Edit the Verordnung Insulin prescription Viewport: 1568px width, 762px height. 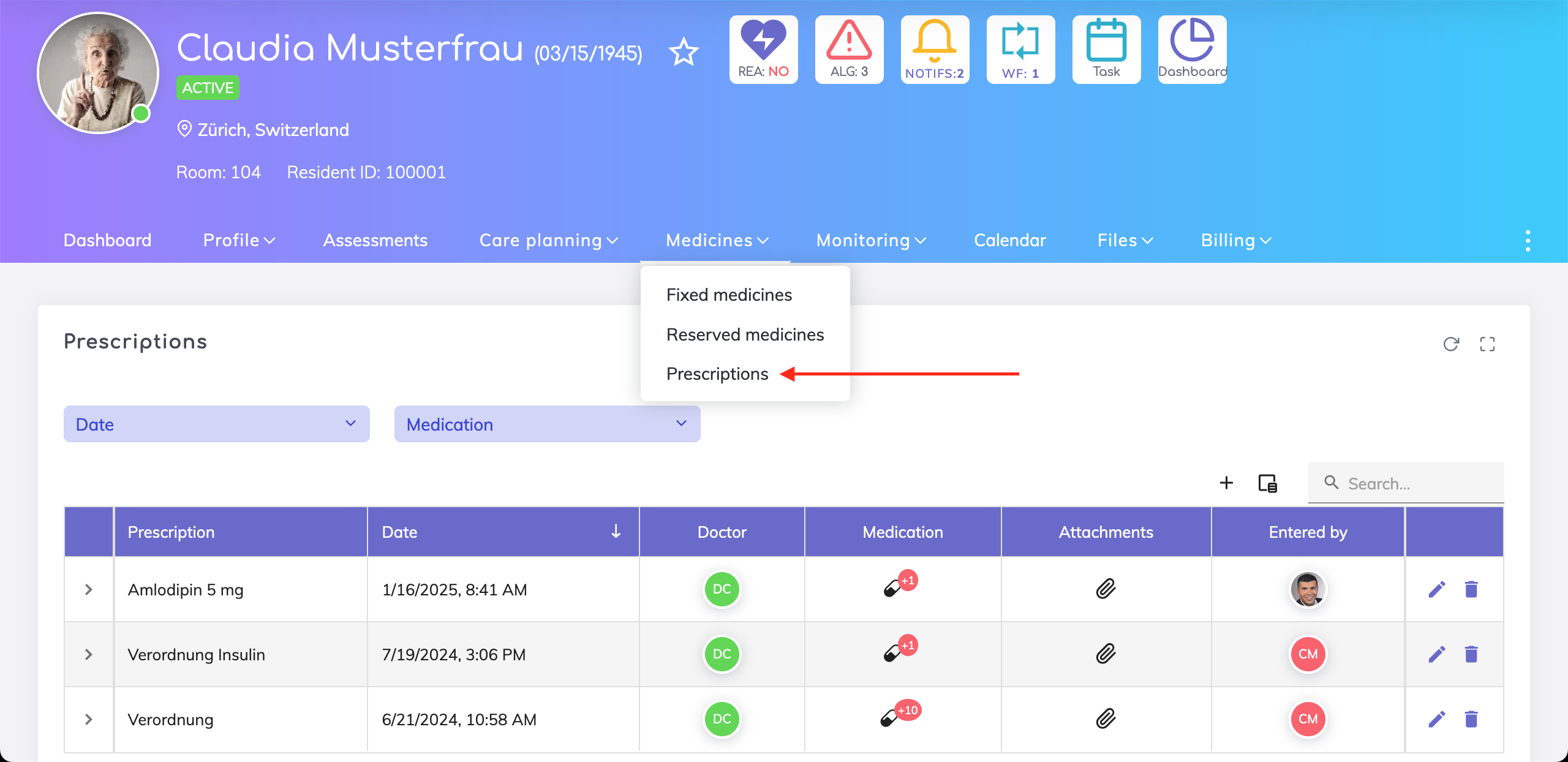click(x=1437, y=654)
